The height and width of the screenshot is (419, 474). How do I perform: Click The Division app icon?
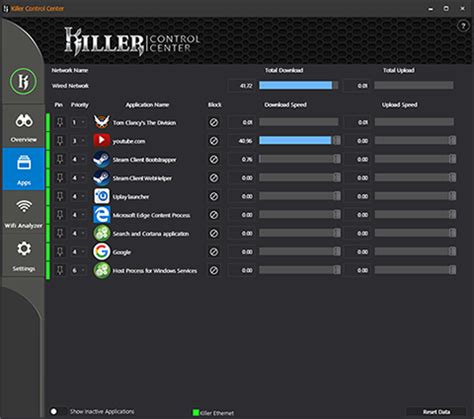(101, 122)
